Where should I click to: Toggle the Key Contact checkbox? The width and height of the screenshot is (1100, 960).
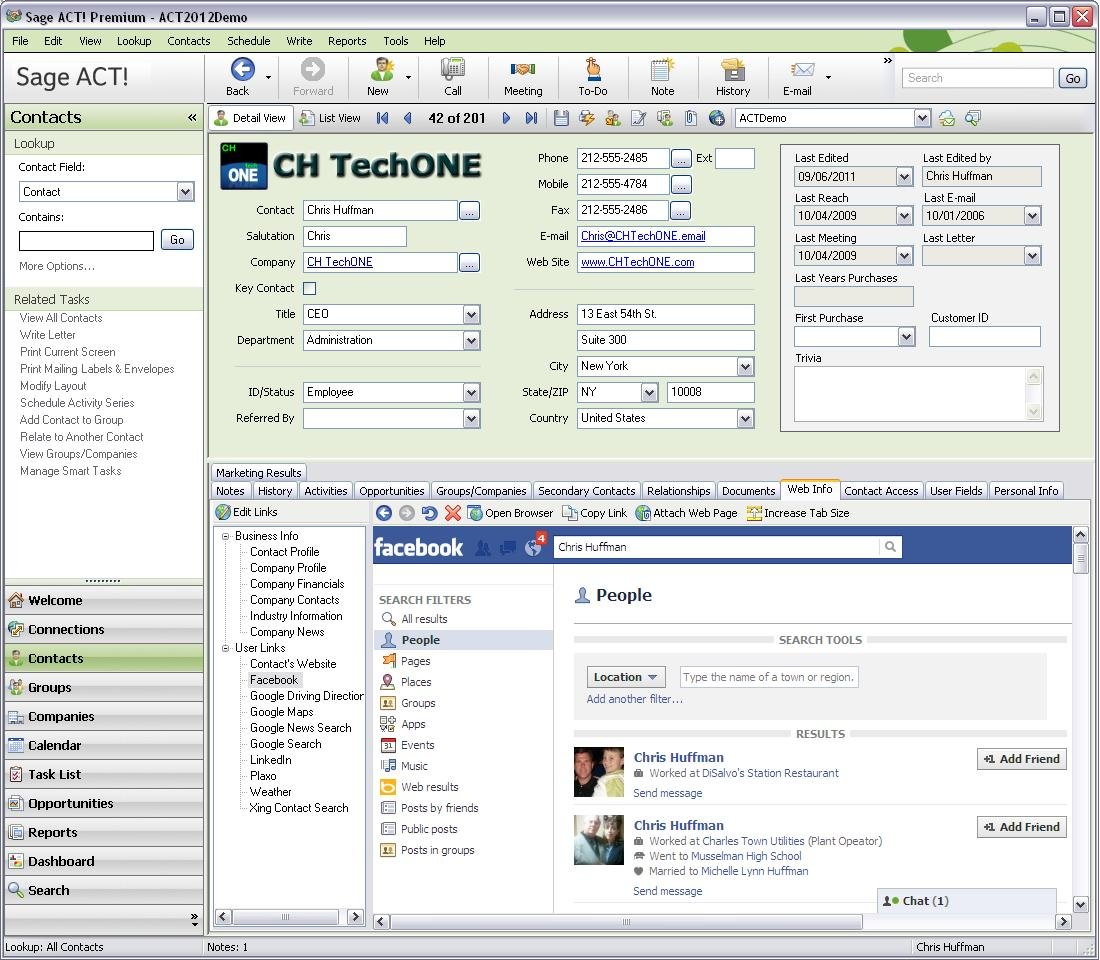coord(310,288)
